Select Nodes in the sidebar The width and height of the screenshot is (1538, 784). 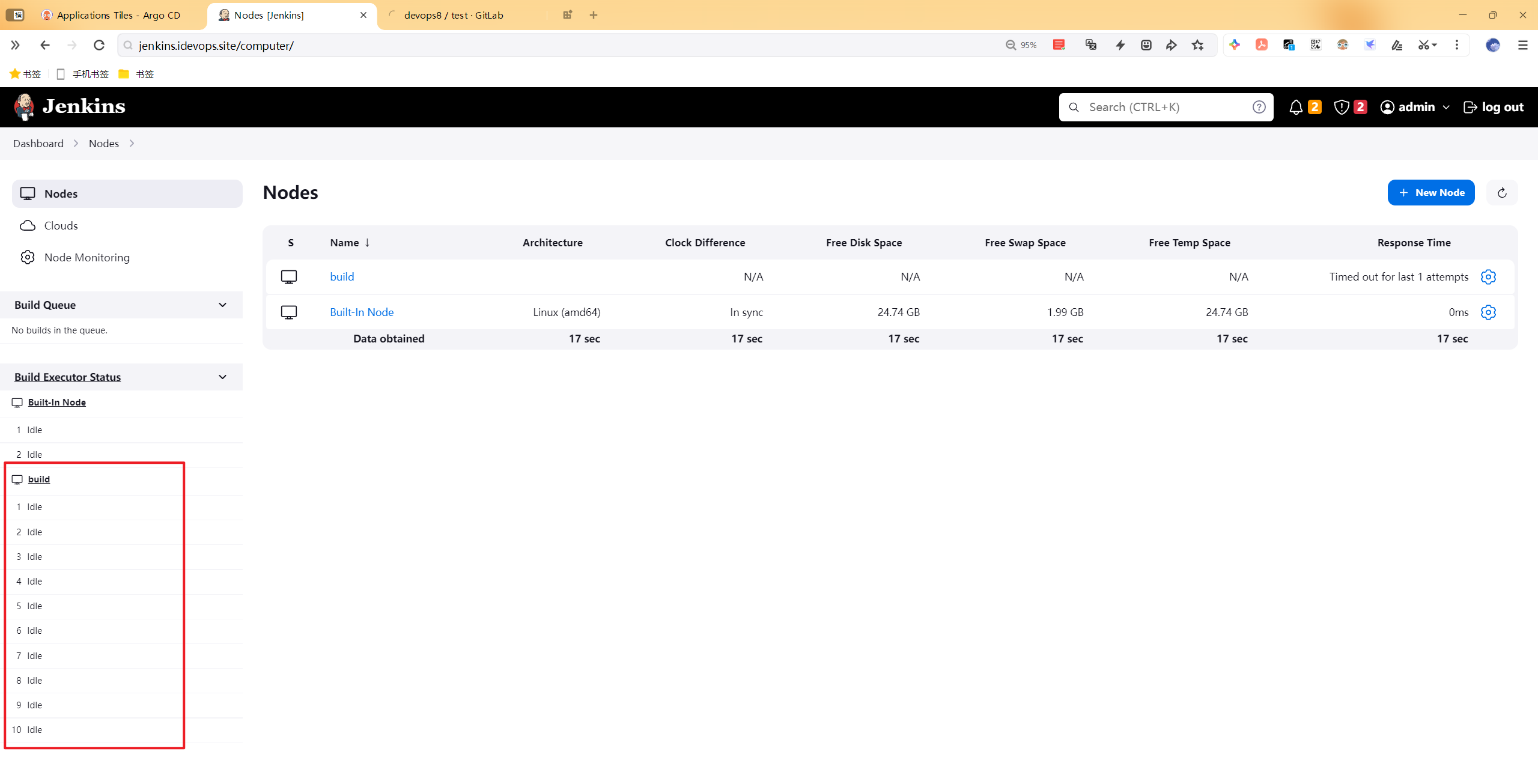point(127,193)
